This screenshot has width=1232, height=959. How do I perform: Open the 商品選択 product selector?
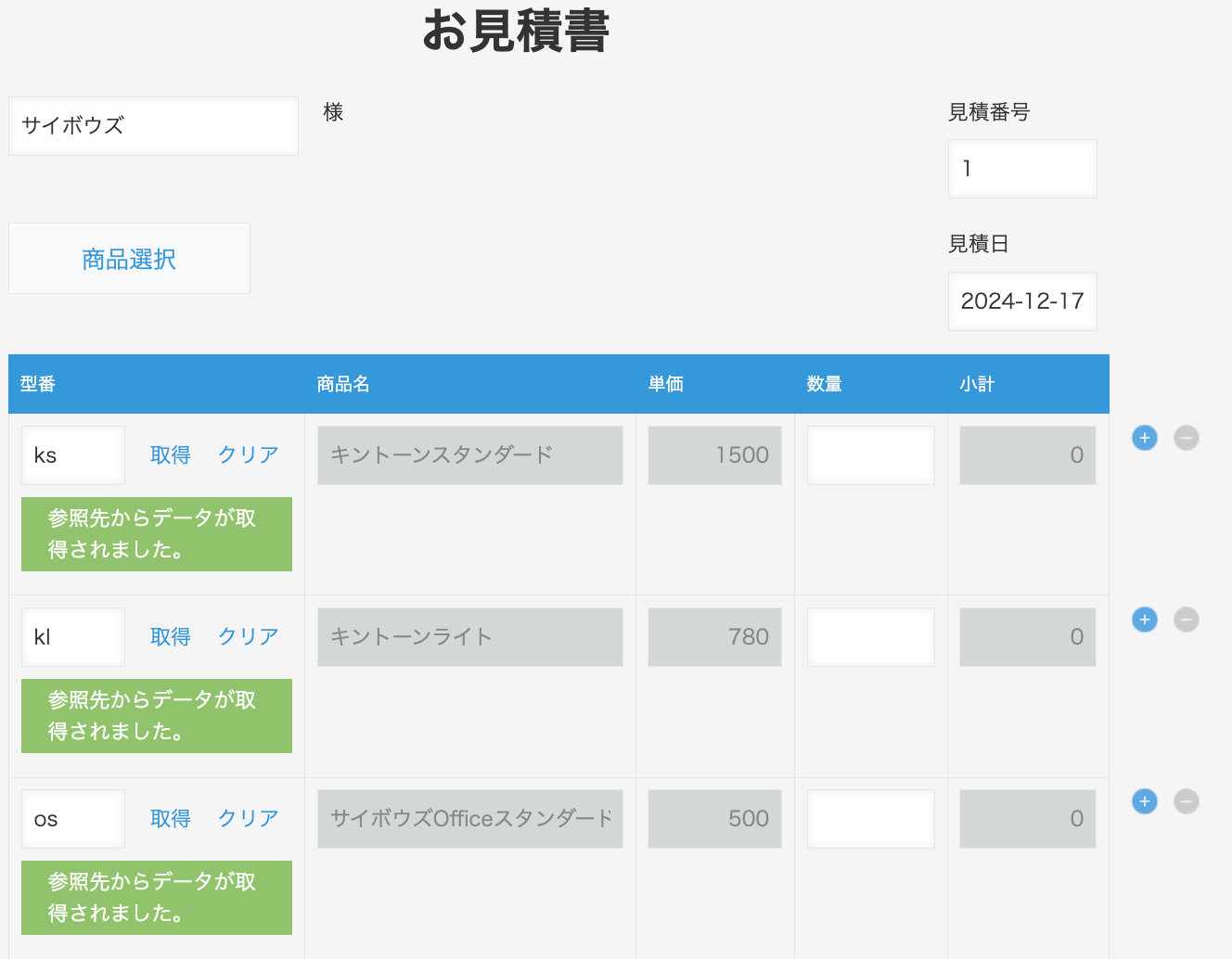click(x=129, y=259)
